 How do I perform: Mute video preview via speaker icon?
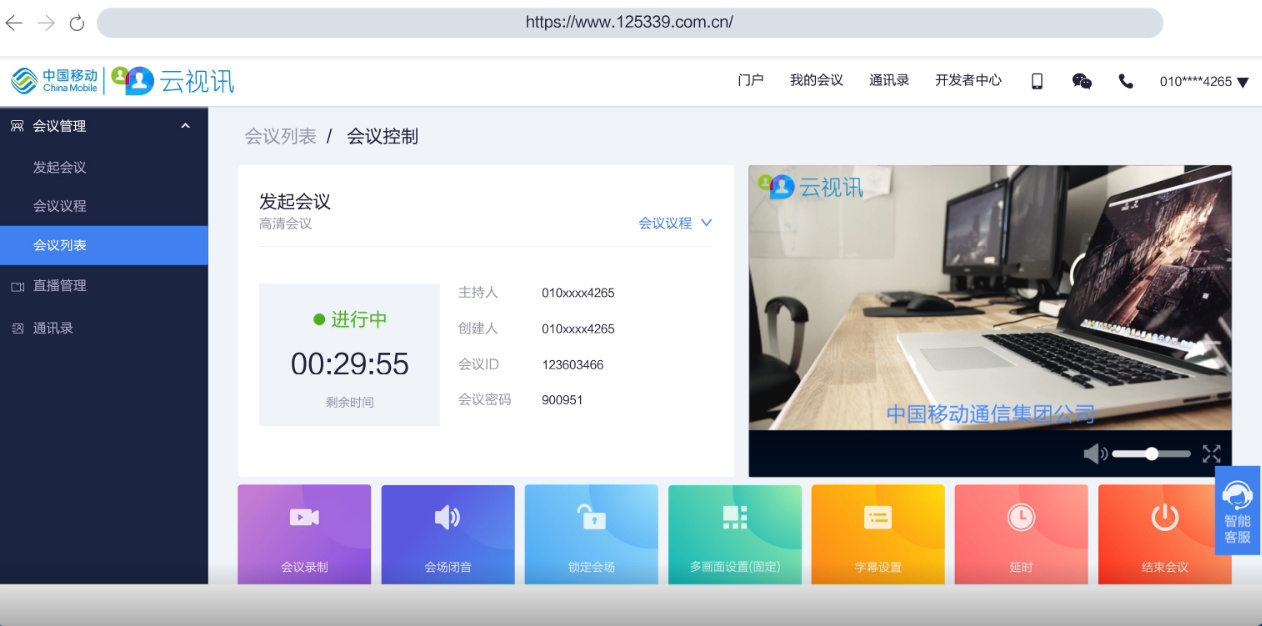1095,454
